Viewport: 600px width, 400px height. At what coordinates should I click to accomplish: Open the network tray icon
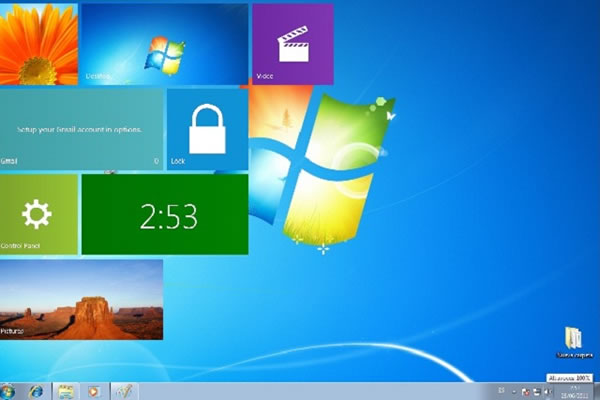click(x=537, y=392)
